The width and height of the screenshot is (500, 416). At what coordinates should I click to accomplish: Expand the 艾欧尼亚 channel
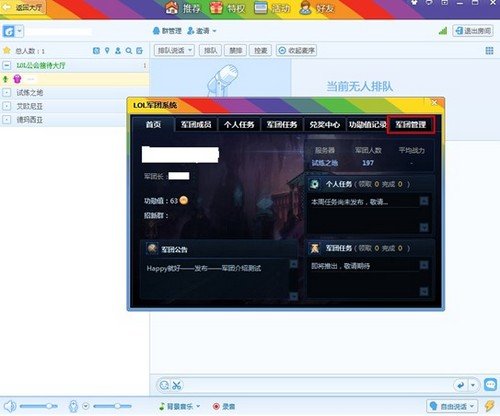(6, 106)
